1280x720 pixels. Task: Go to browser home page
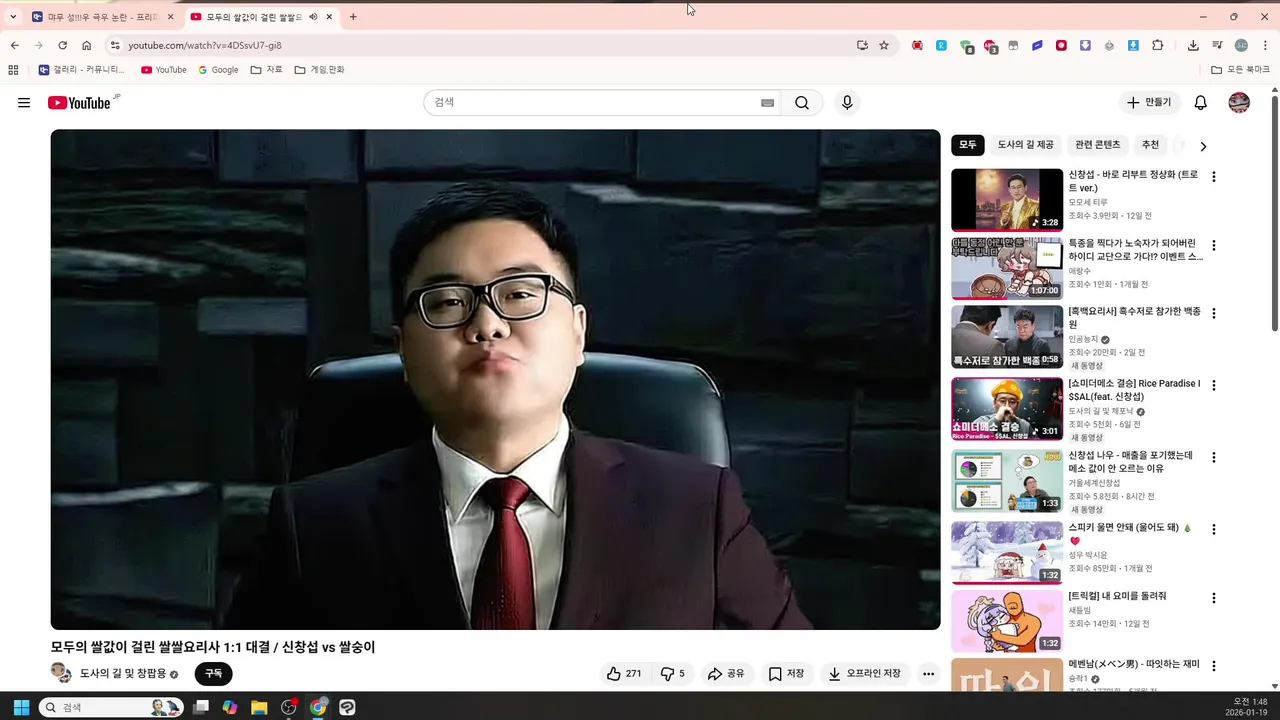tap(87, 45)
